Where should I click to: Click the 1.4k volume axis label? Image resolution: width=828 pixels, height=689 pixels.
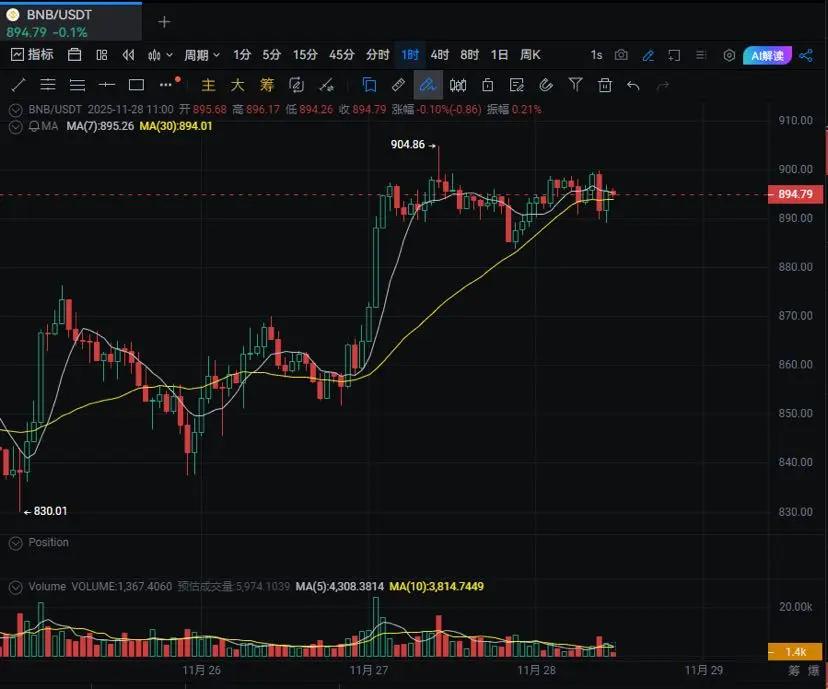795,652
